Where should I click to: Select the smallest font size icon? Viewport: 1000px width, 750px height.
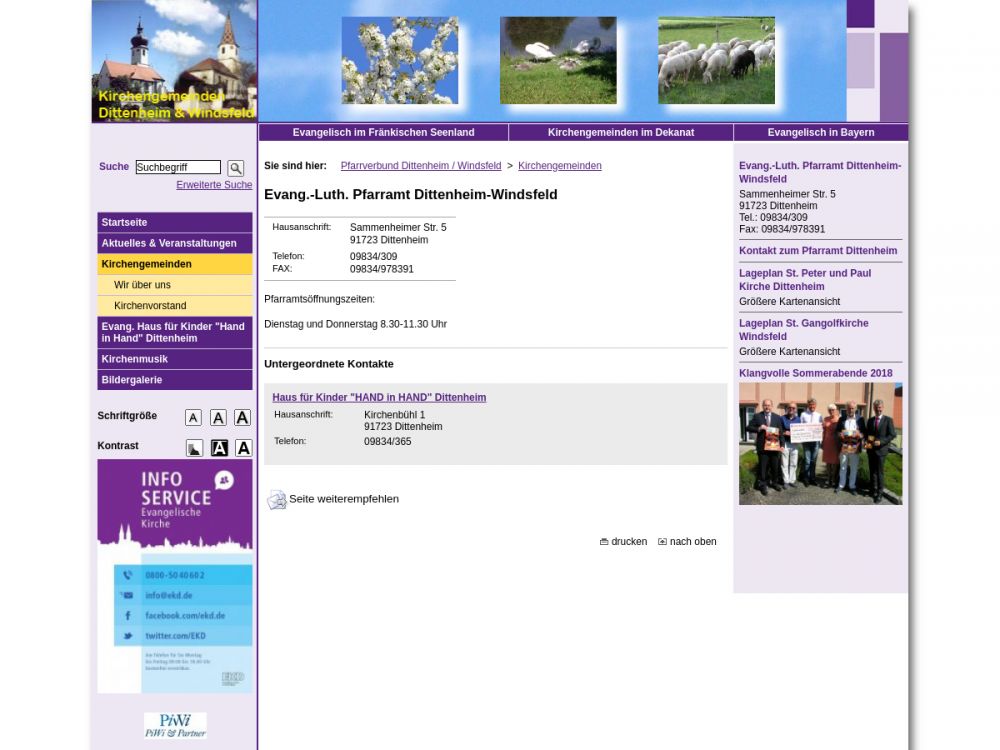[193, 418]
